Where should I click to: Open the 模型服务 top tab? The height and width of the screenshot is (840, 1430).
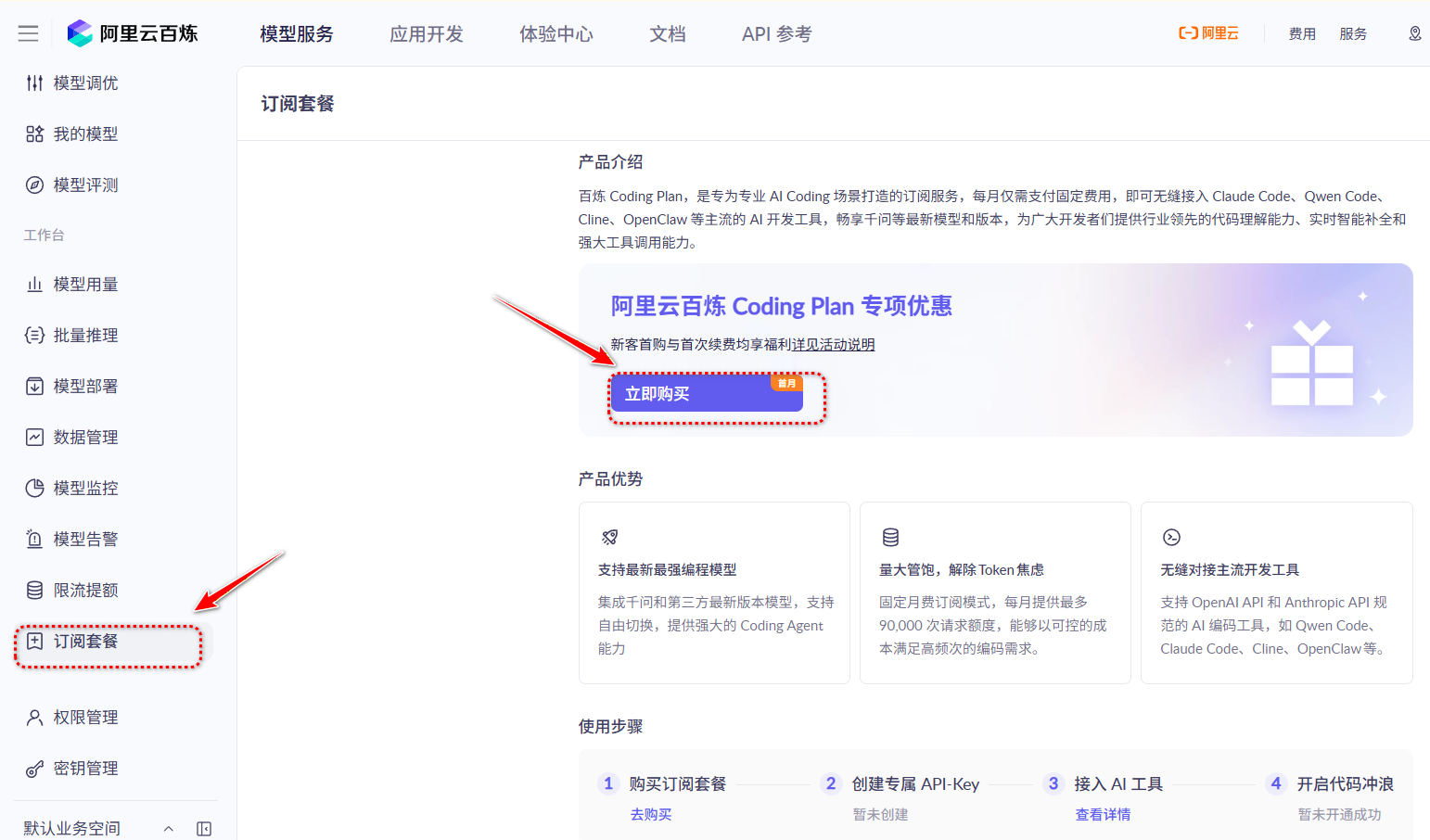(297, 34)
